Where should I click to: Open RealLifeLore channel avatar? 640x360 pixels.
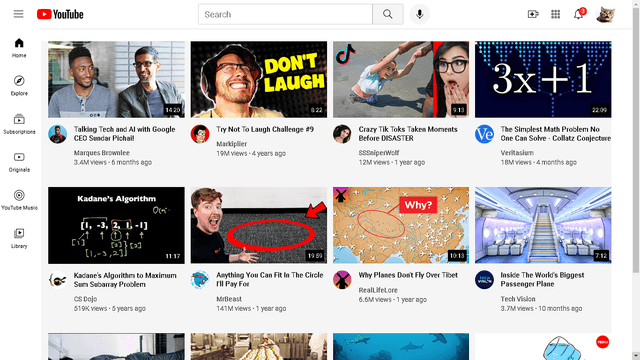point(342,280)
